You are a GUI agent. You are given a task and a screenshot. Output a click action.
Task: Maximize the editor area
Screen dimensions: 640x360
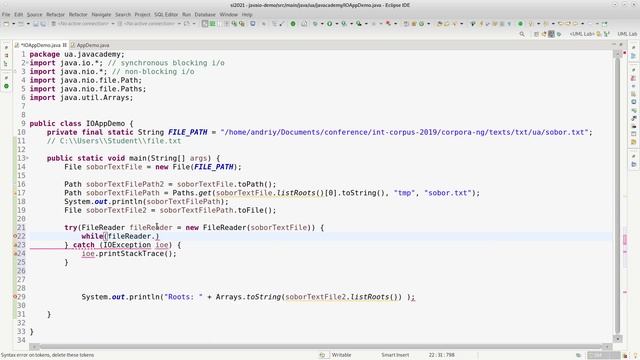[x=621, y=44]
